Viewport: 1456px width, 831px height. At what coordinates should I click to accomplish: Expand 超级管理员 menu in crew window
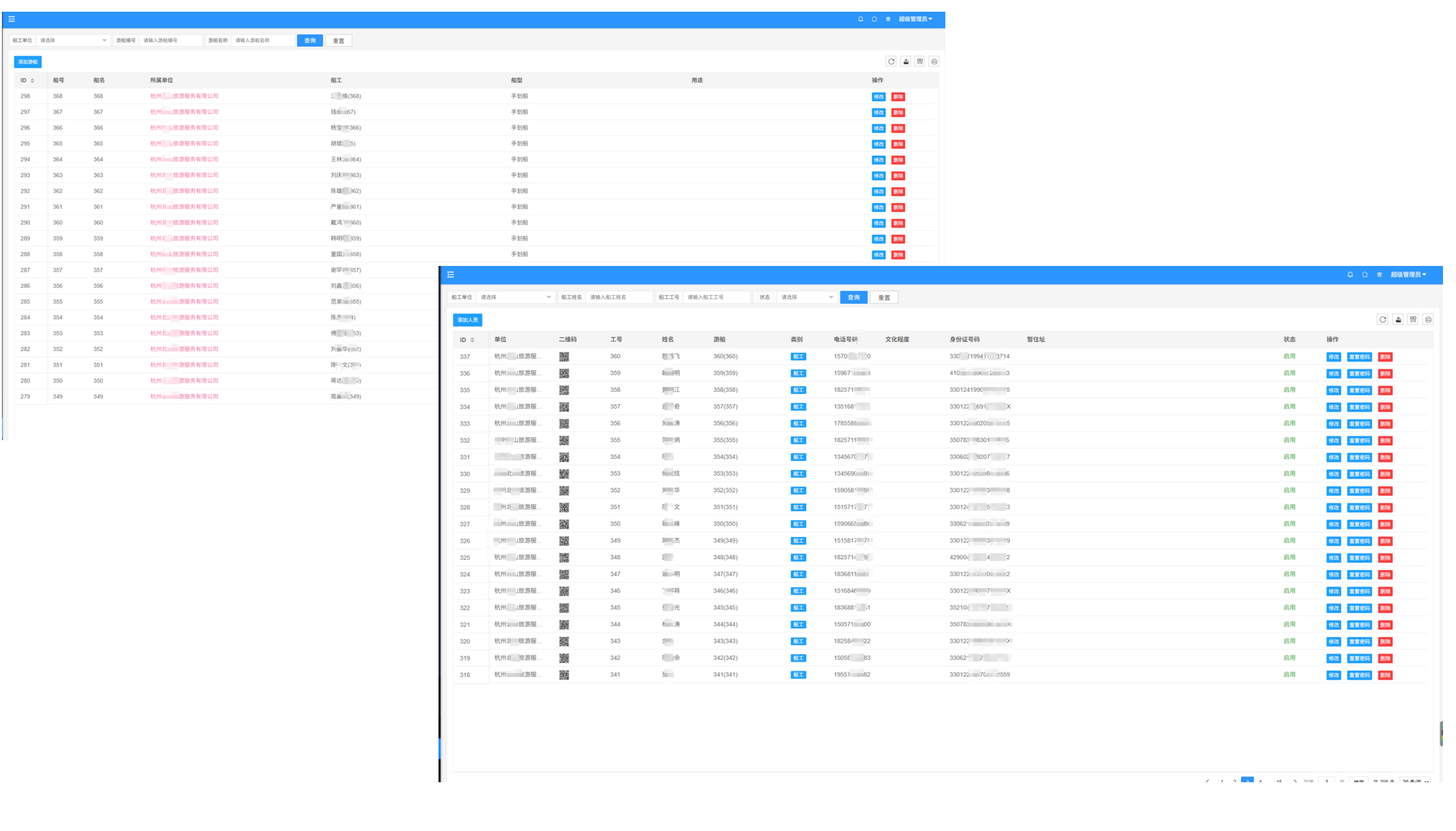[x=1409, y=274]
